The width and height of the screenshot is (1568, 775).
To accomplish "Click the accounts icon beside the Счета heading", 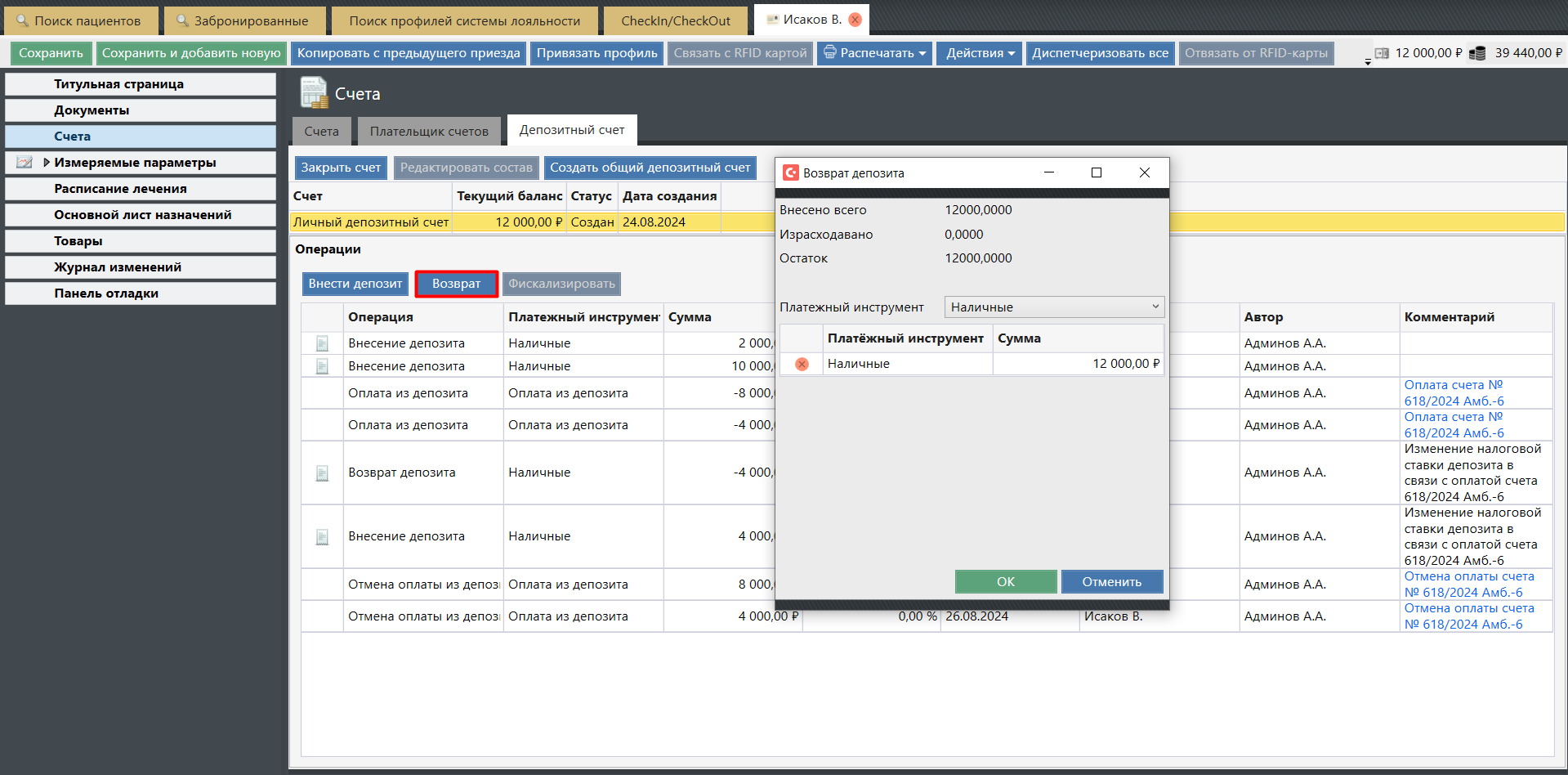I will click(313, 93).
